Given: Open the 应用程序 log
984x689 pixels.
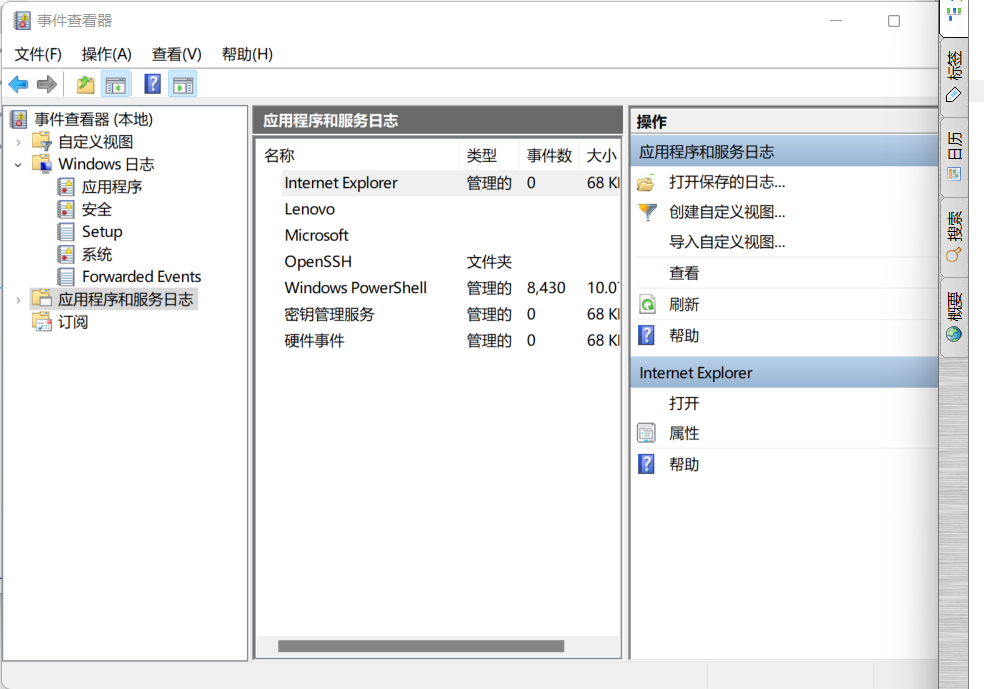Looking at the screenshot, I should point(112,187).
